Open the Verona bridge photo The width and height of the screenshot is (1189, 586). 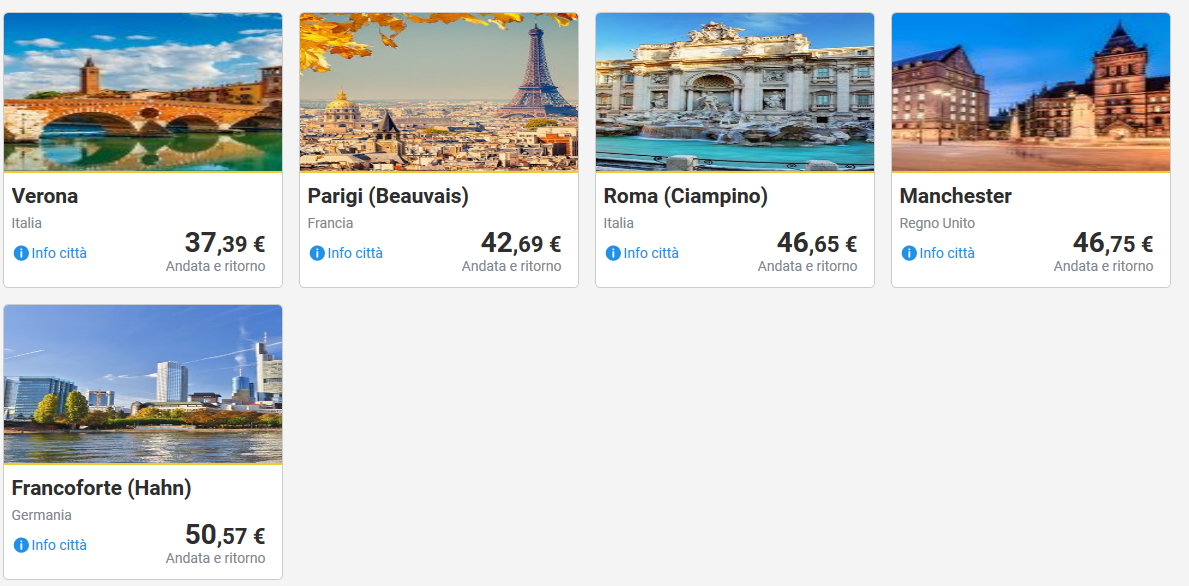coord(143,92)
